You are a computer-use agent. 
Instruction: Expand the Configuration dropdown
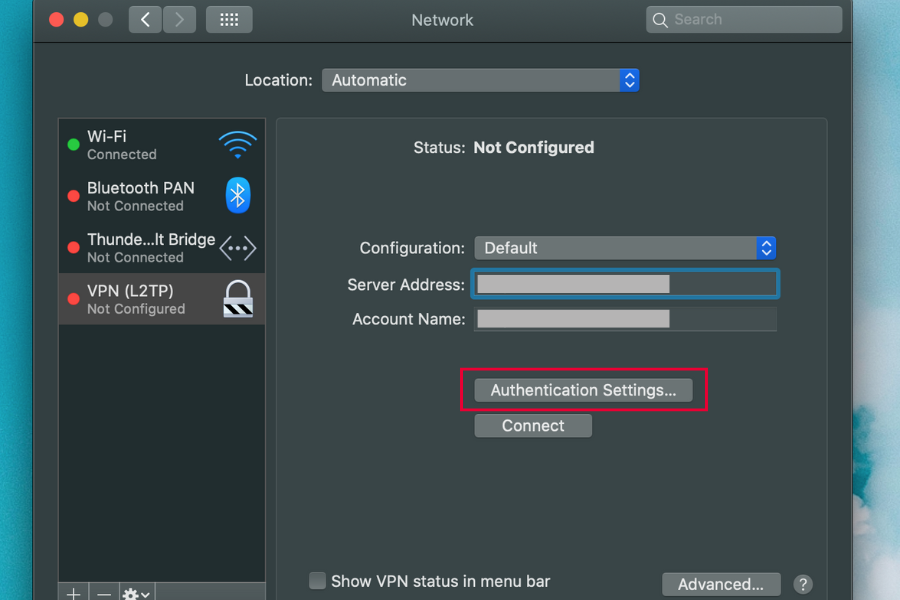point(625,248)
